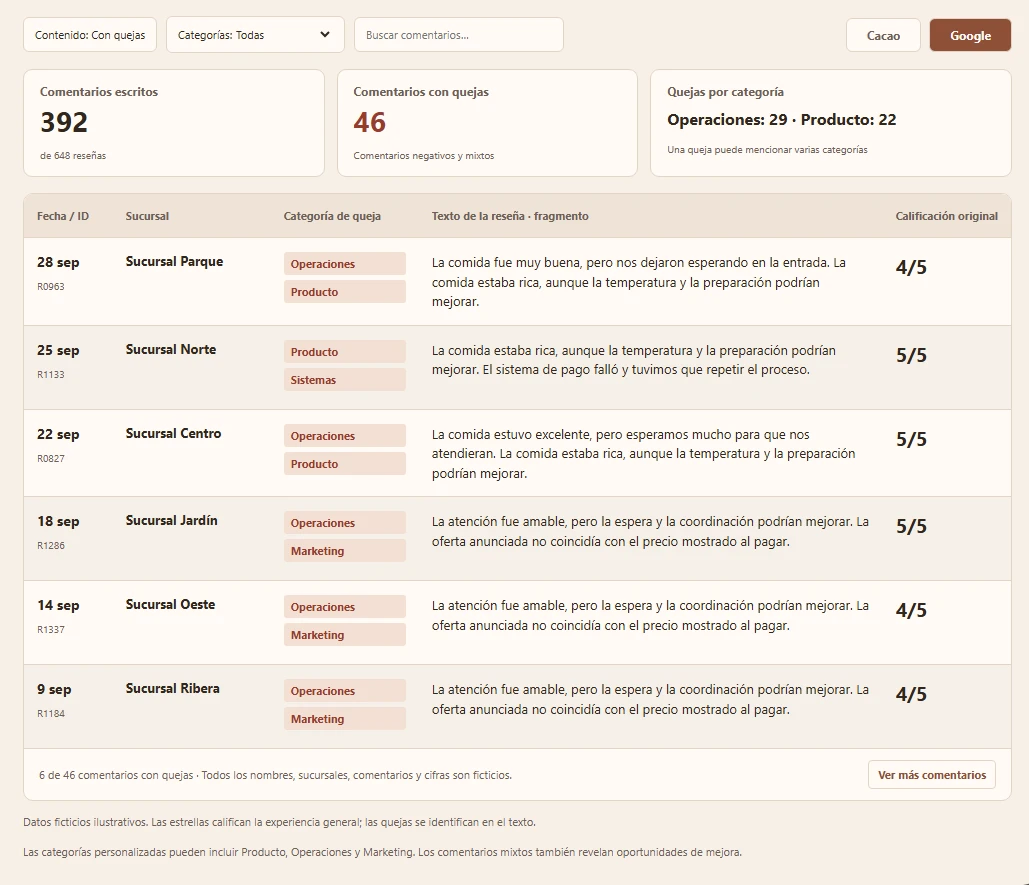Click the 5/5 rating for Sucursal Jardín
The image size is (1029, 885).
point(911,526)
